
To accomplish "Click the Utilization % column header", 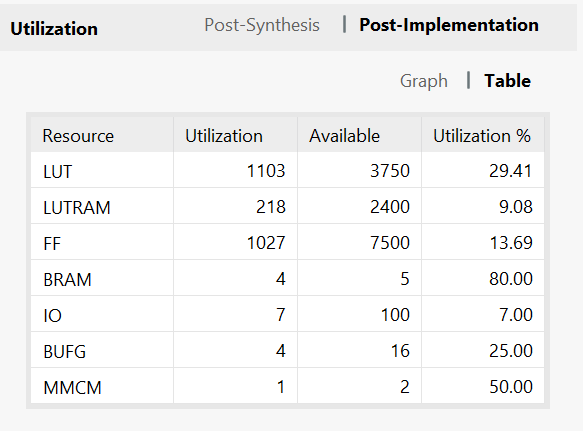I will [x=483, y=135].
